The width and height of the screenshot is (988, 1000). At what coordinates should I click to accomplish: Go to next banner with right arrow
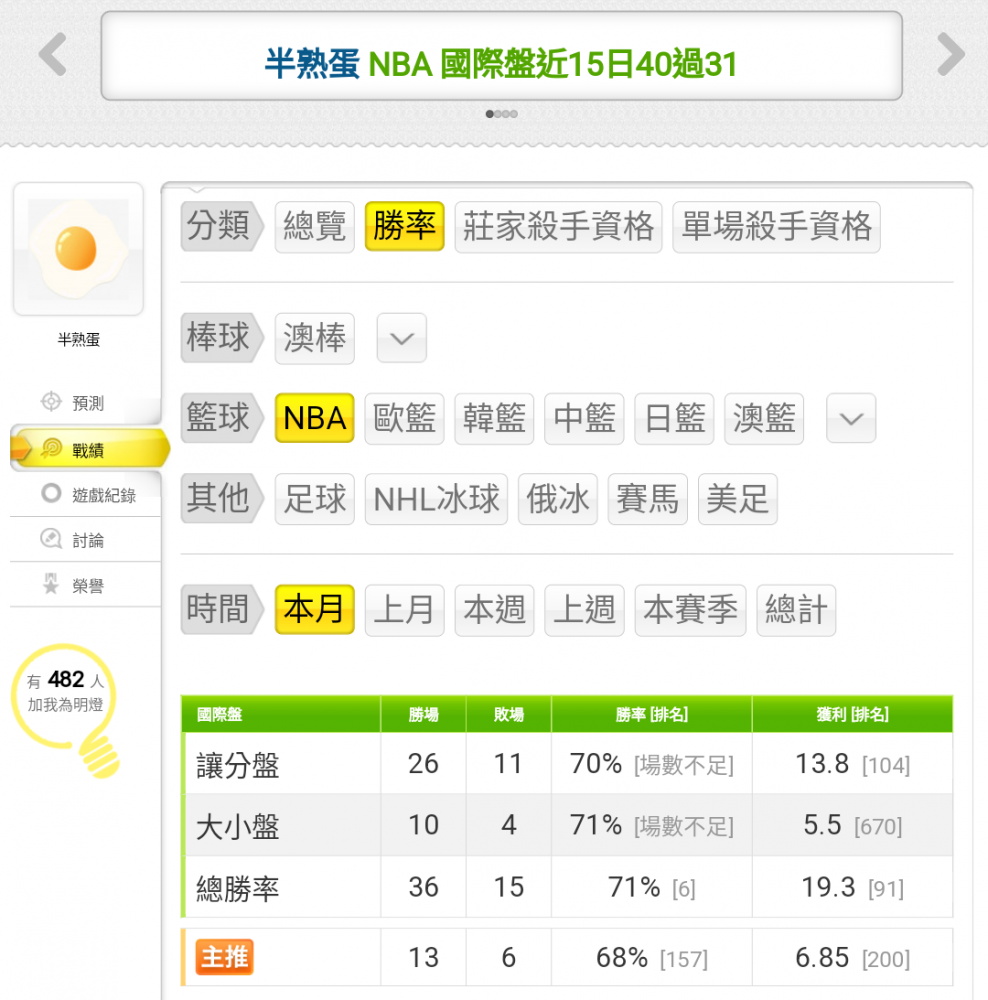951,55
